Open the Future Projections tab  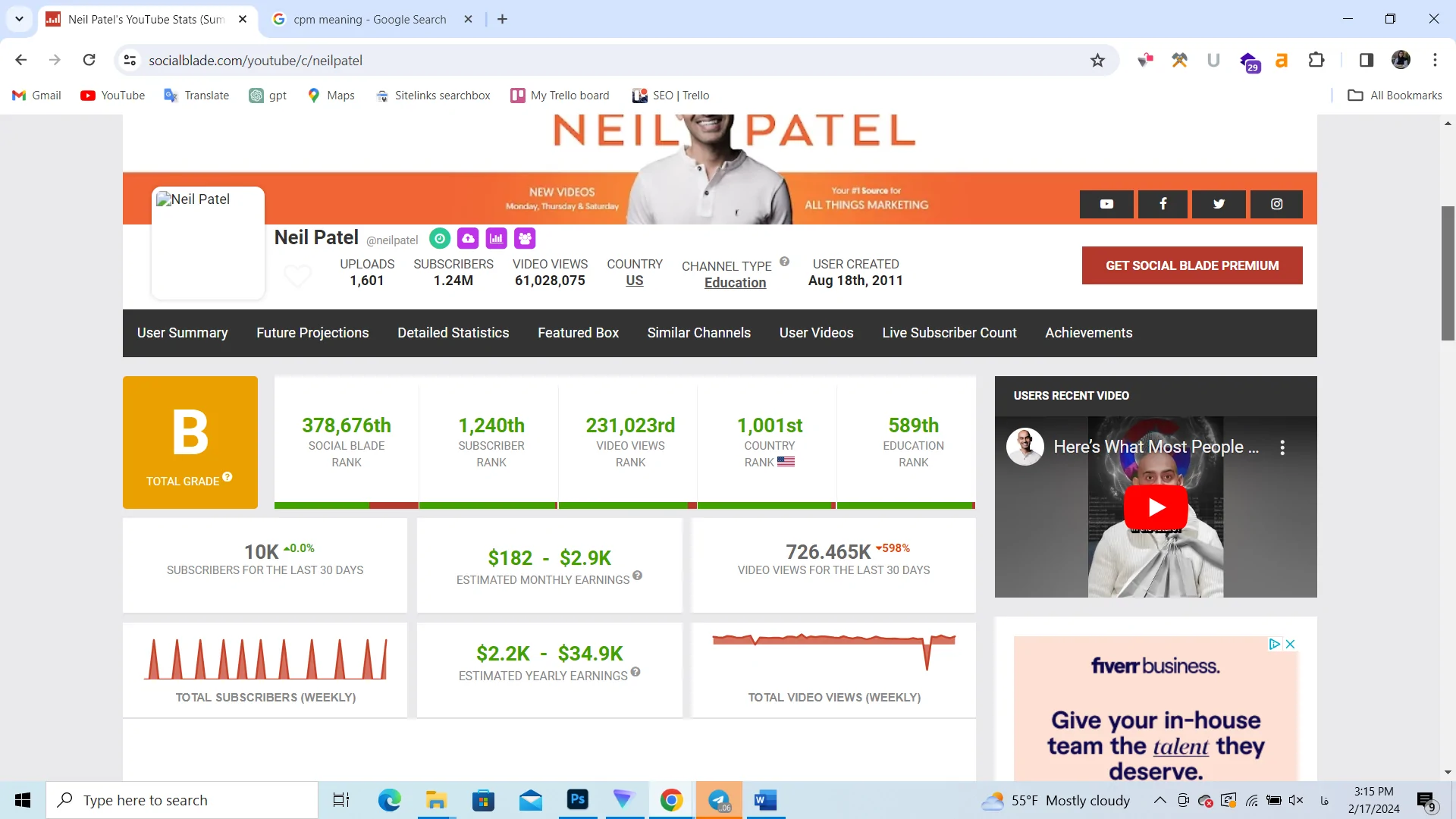[312, 333]
